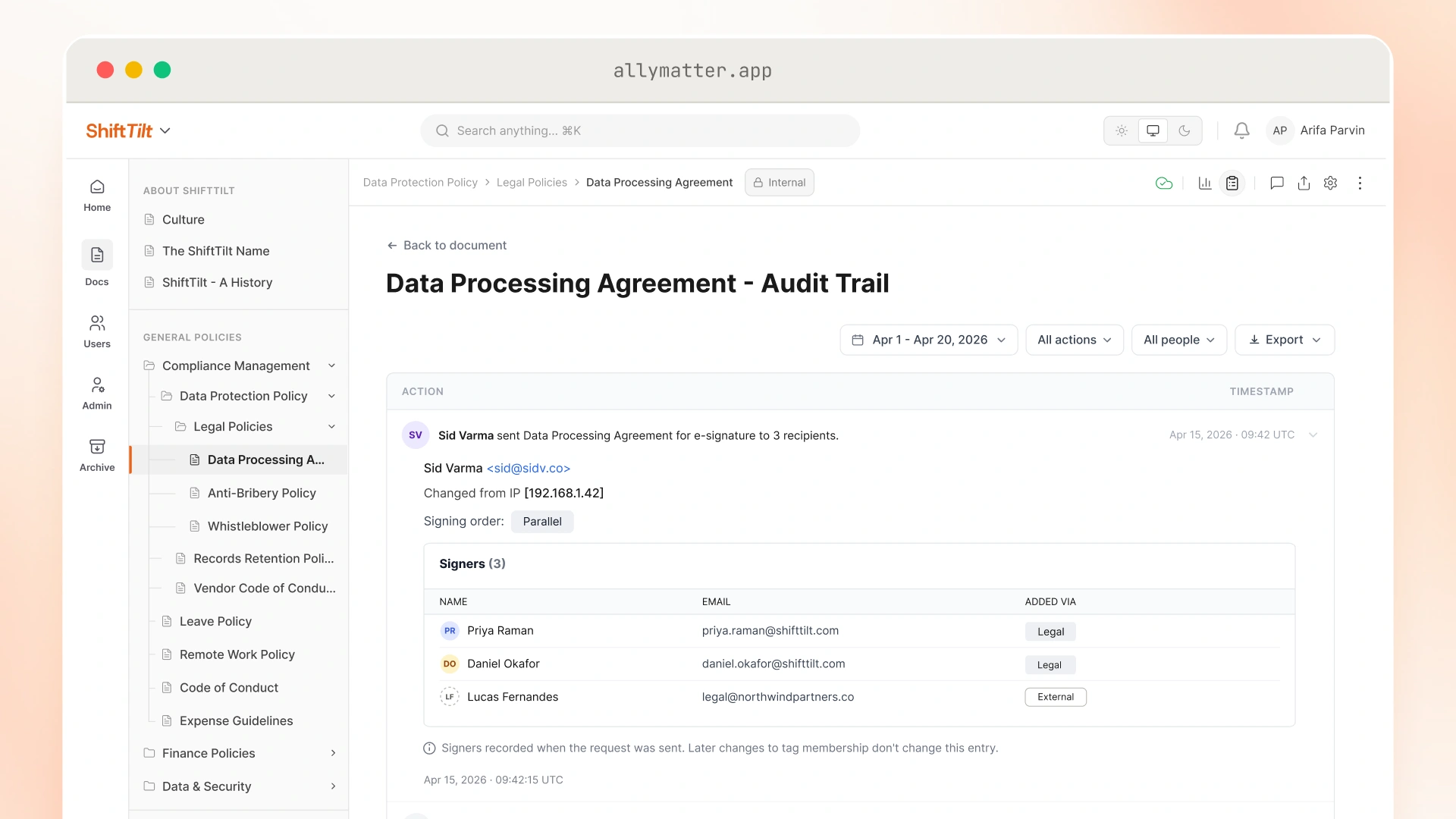Open the Docs section icon
The height and width of the screenshot is (819, 1456).
97,255
